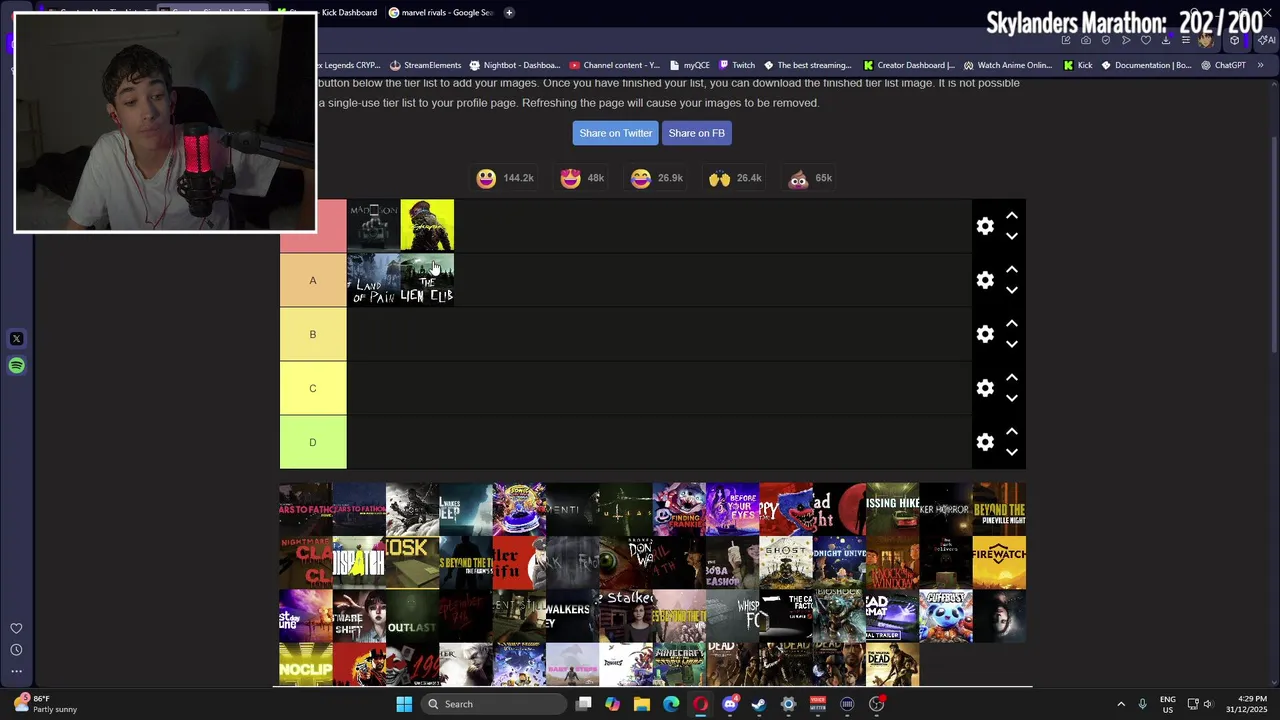Select the Finding Frankie game thumbnail
Image resolution: width=1280 pixels, height=720 pixels.
tap(679, 510)
